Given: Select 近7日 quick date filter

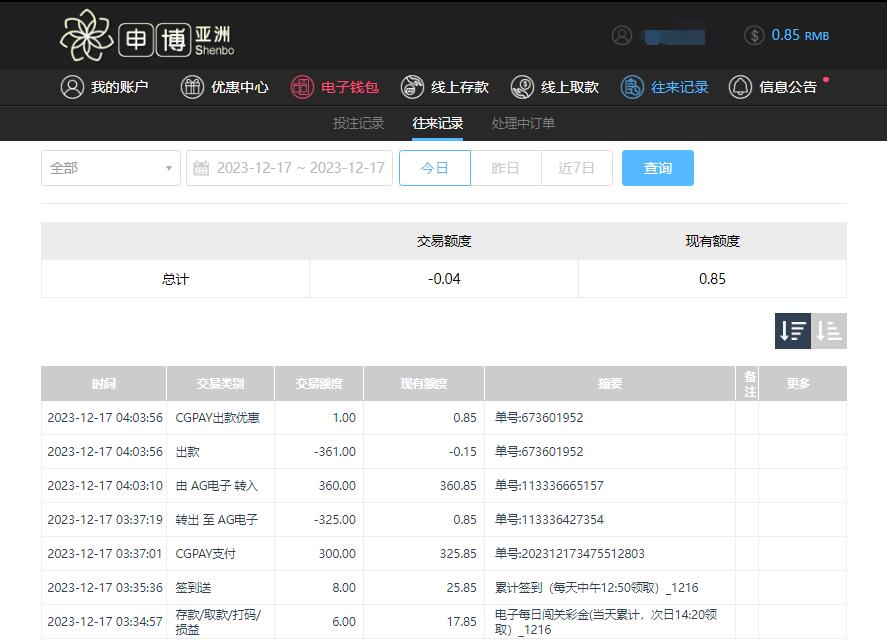Looking at the screenshot, I should pyautogui.click(x=577, y=168).
